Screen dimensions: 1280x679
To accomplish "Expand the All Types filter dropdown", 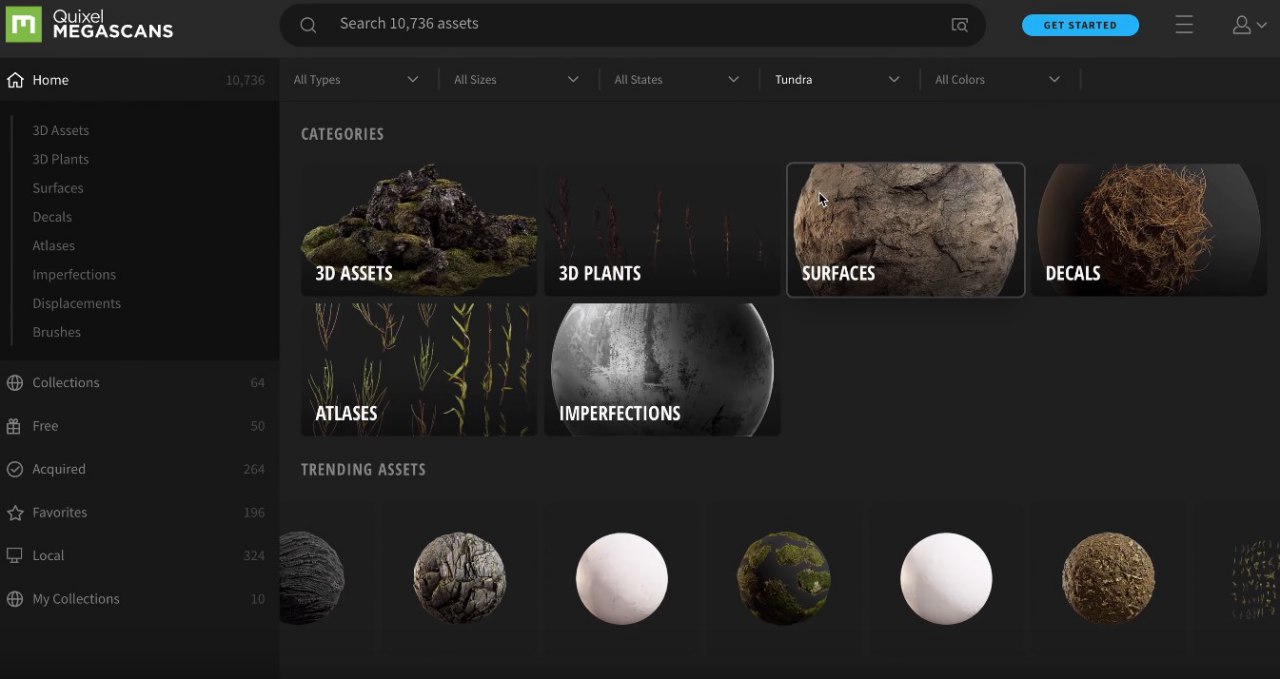I will tap(356, 80).
